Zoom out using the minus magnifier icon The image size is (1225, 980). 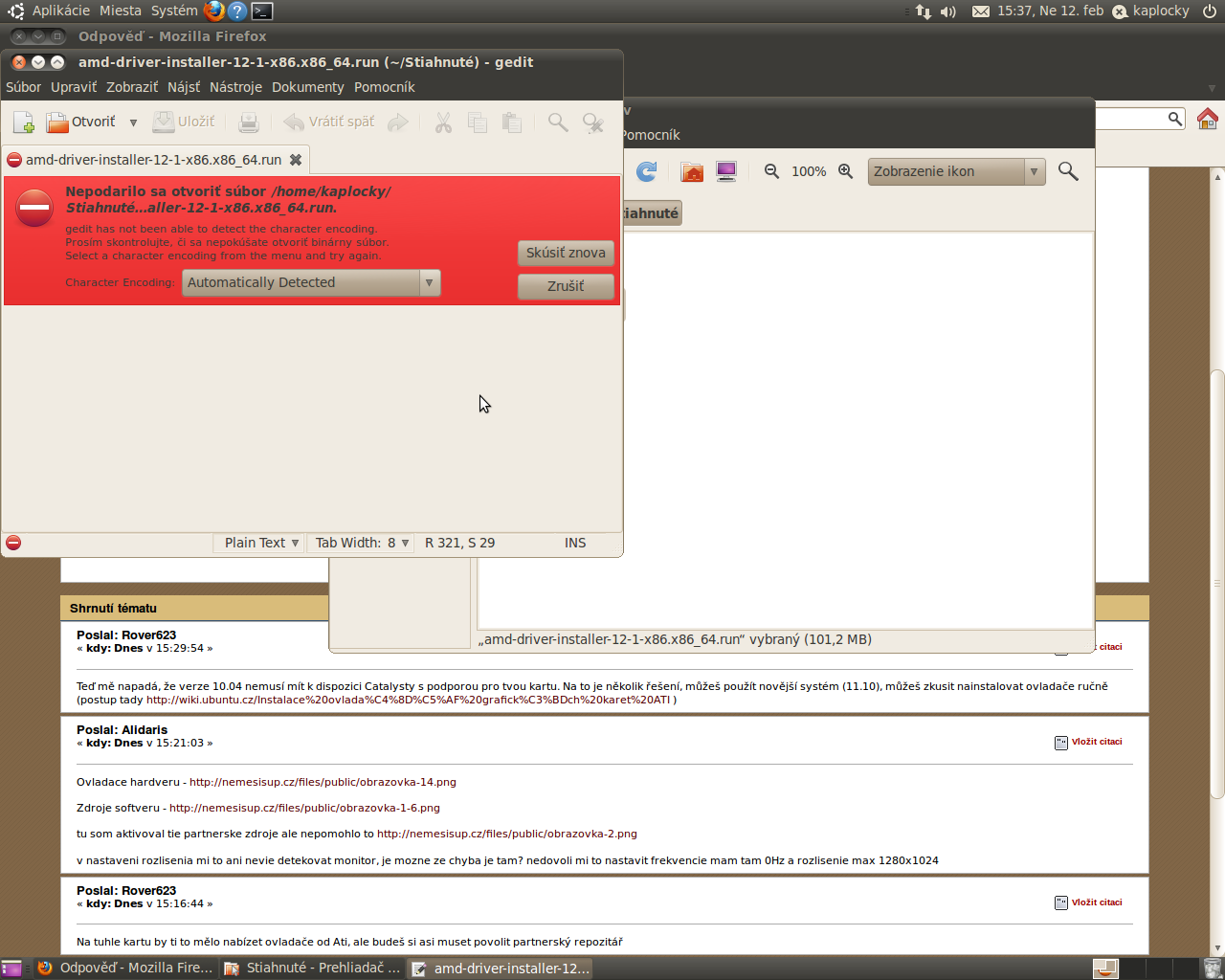tap(771, 171)
